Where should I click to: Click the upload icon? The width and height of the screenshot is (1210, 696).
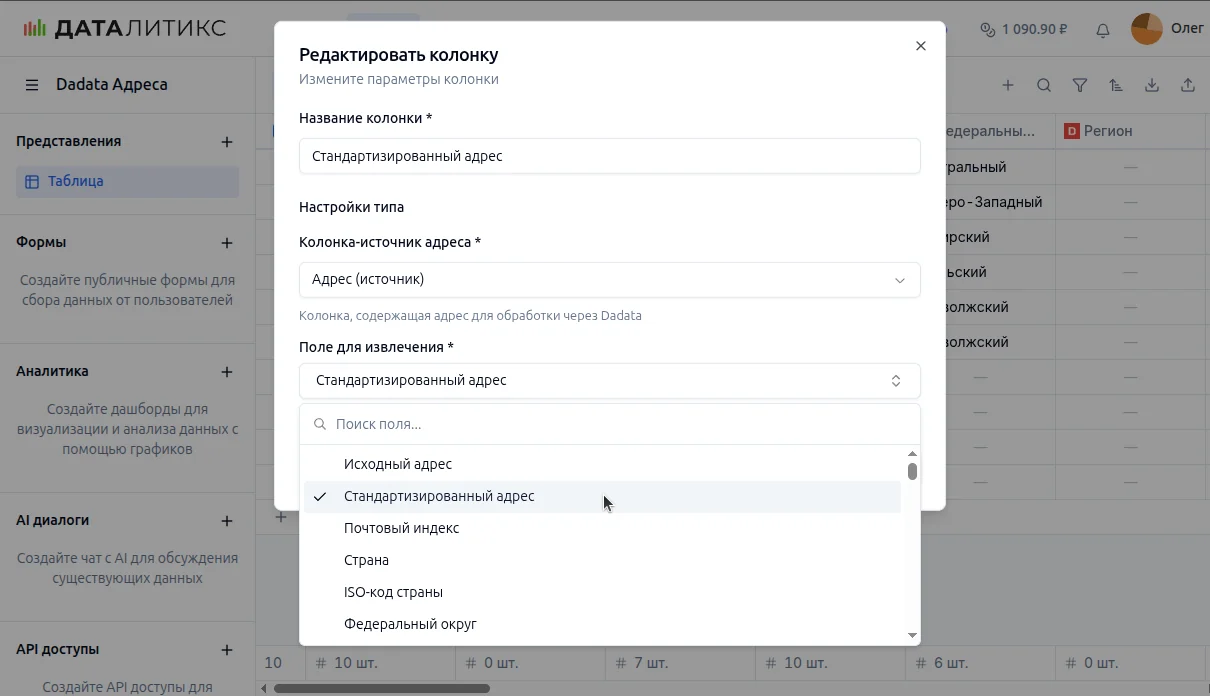coord(1188,86)
